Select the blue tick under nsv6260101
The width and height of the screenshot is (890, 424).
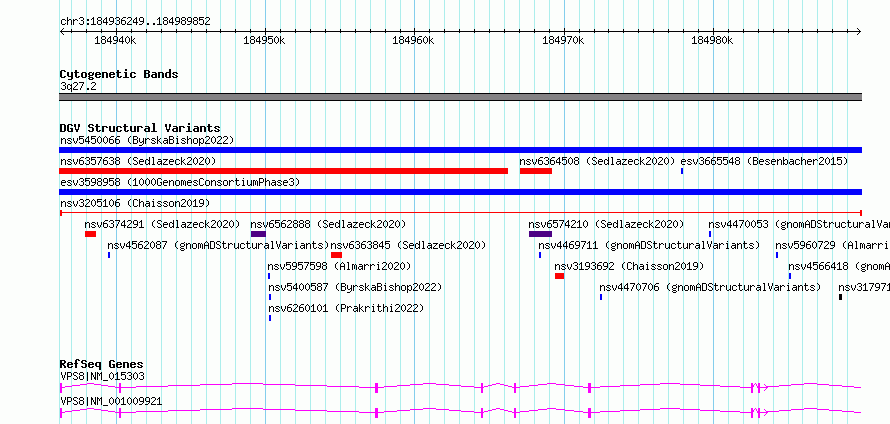[270, 318]
